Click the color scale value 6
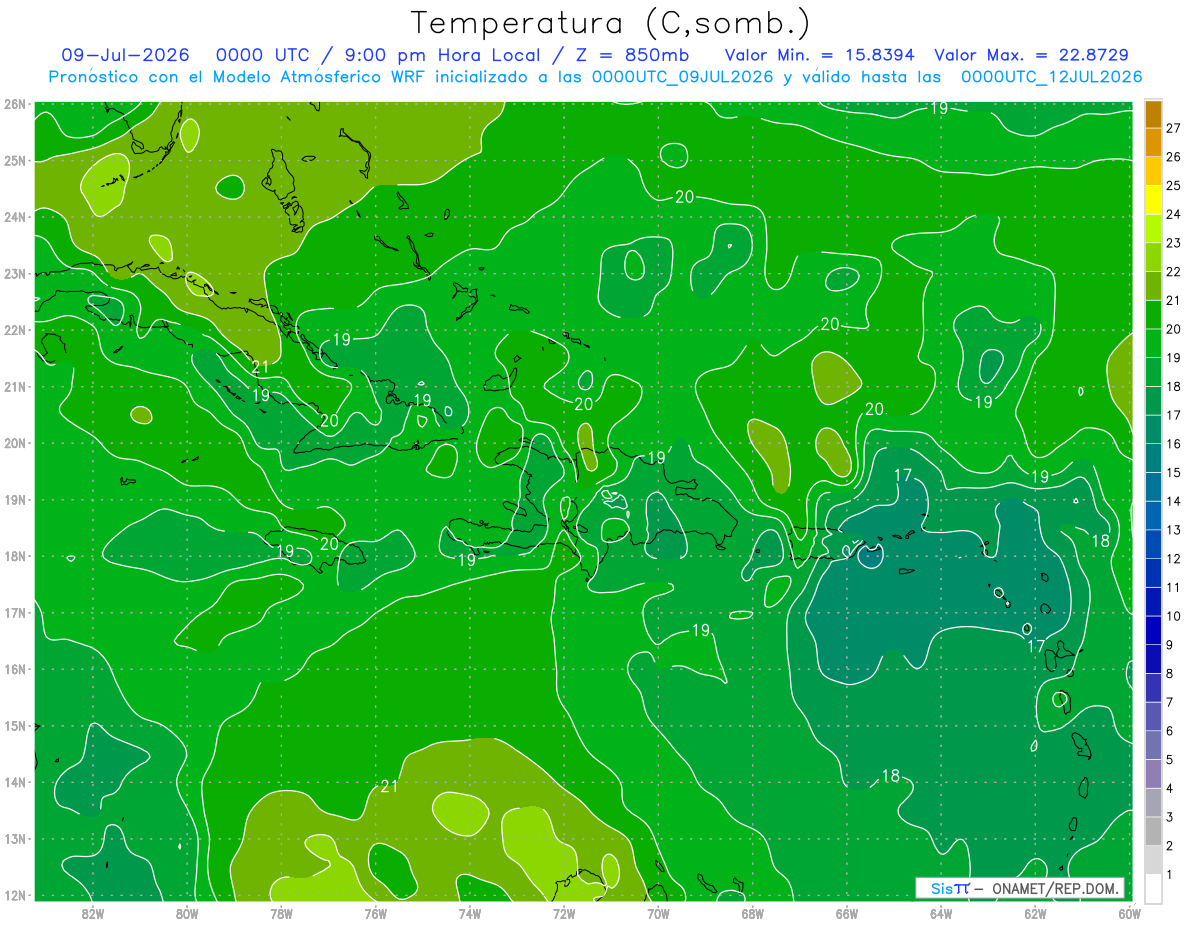 tap(1169, 730)
